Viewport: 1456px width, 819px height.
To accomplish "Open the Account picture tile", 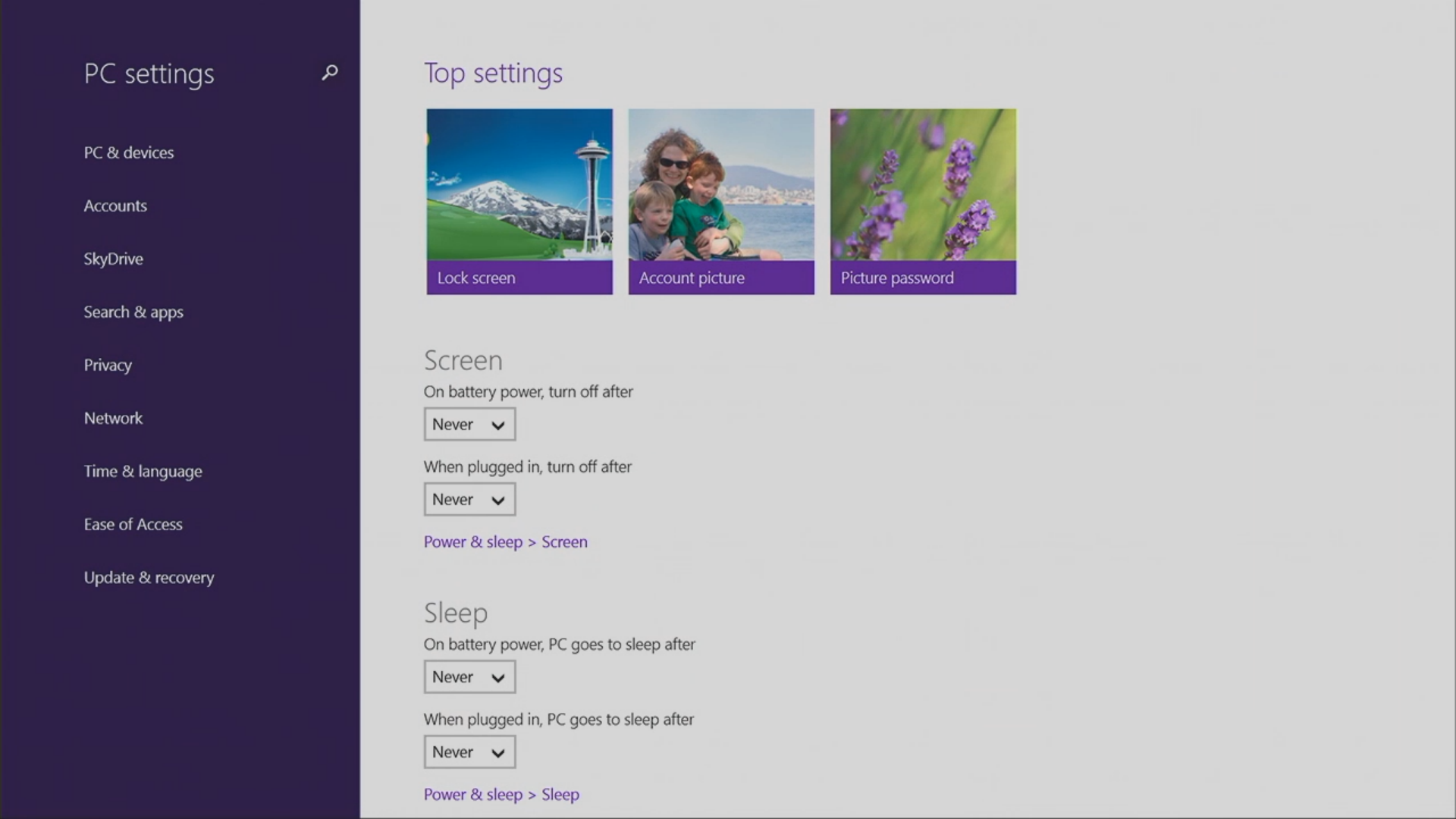I will [x=721, y=202].
